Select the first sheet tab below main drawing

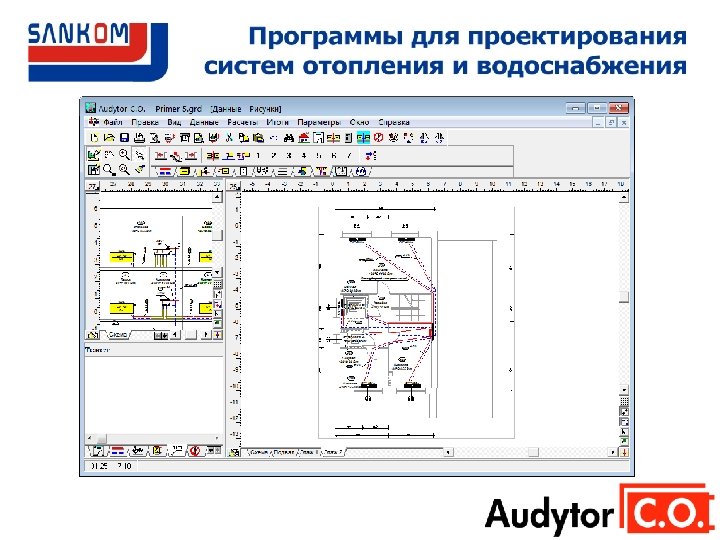pos(258,452)
